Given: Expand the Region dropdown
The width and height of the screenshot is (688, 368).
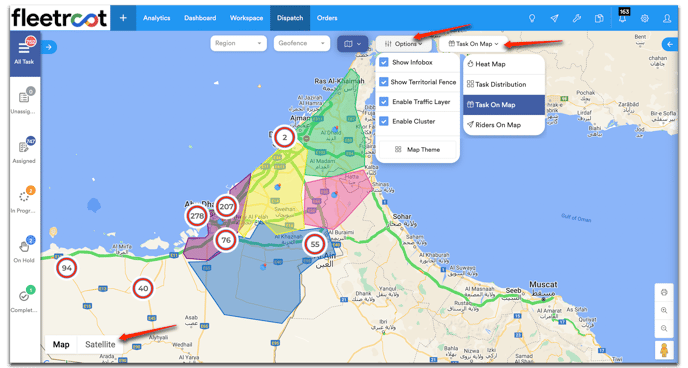Looking at the screenshot, I should click(x=238, y=43).
